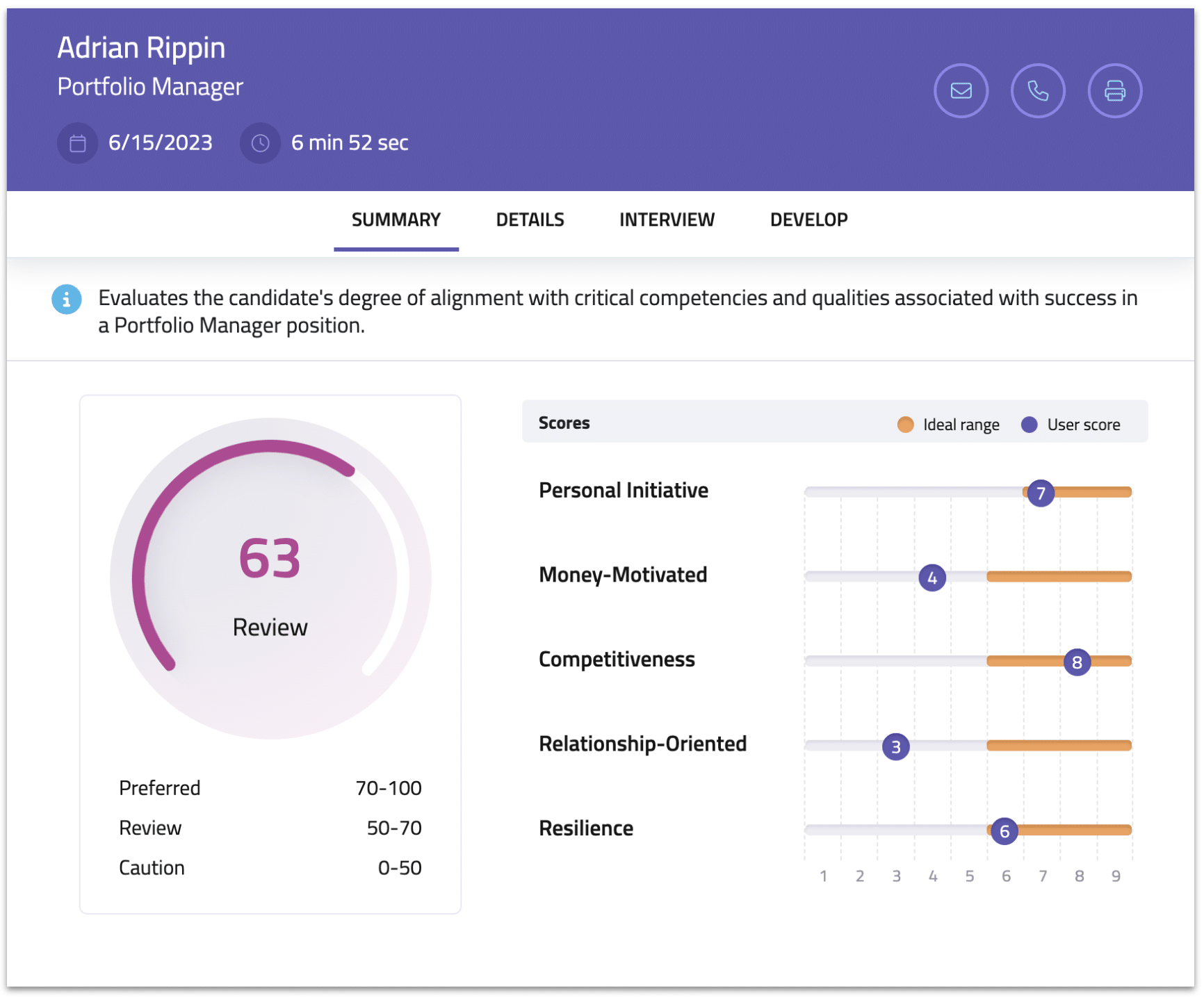This screenshot has height=998, width=1204.
Task: Click the Money-Motivated score marker 4
Action: point(932,578)
